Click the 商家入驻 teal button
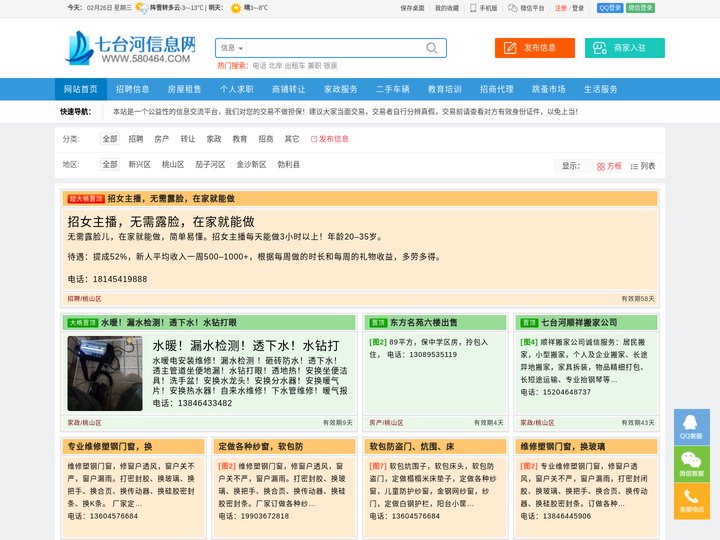The width and height of the screenshot is (720, 540). click(624, 48)
